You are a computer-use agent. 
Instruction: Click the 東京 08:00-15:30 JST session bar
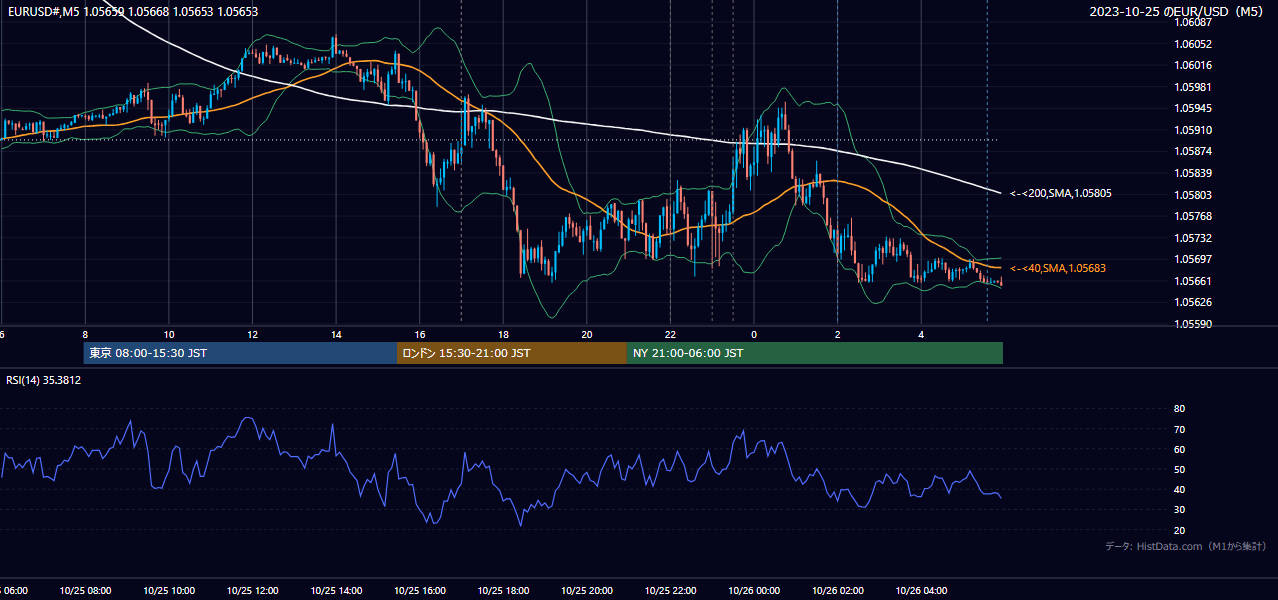pyautogui.click(x=240, y=353)
